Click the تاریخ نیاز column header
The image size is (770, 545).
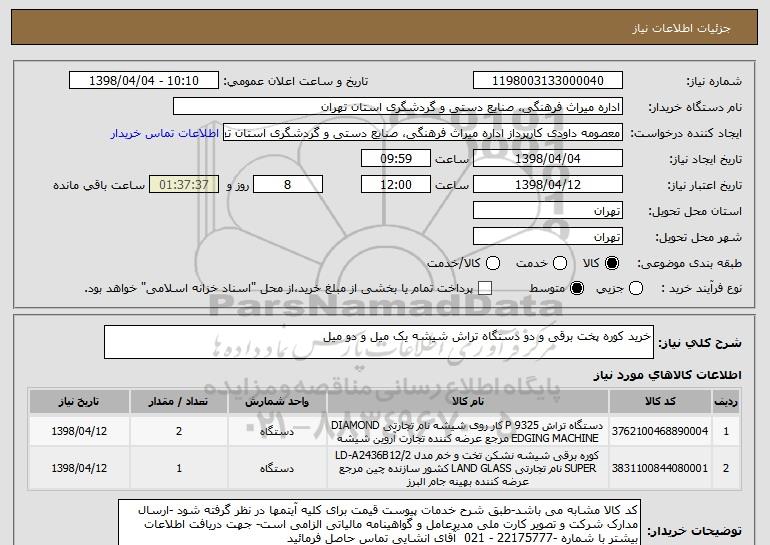(79, 402)
